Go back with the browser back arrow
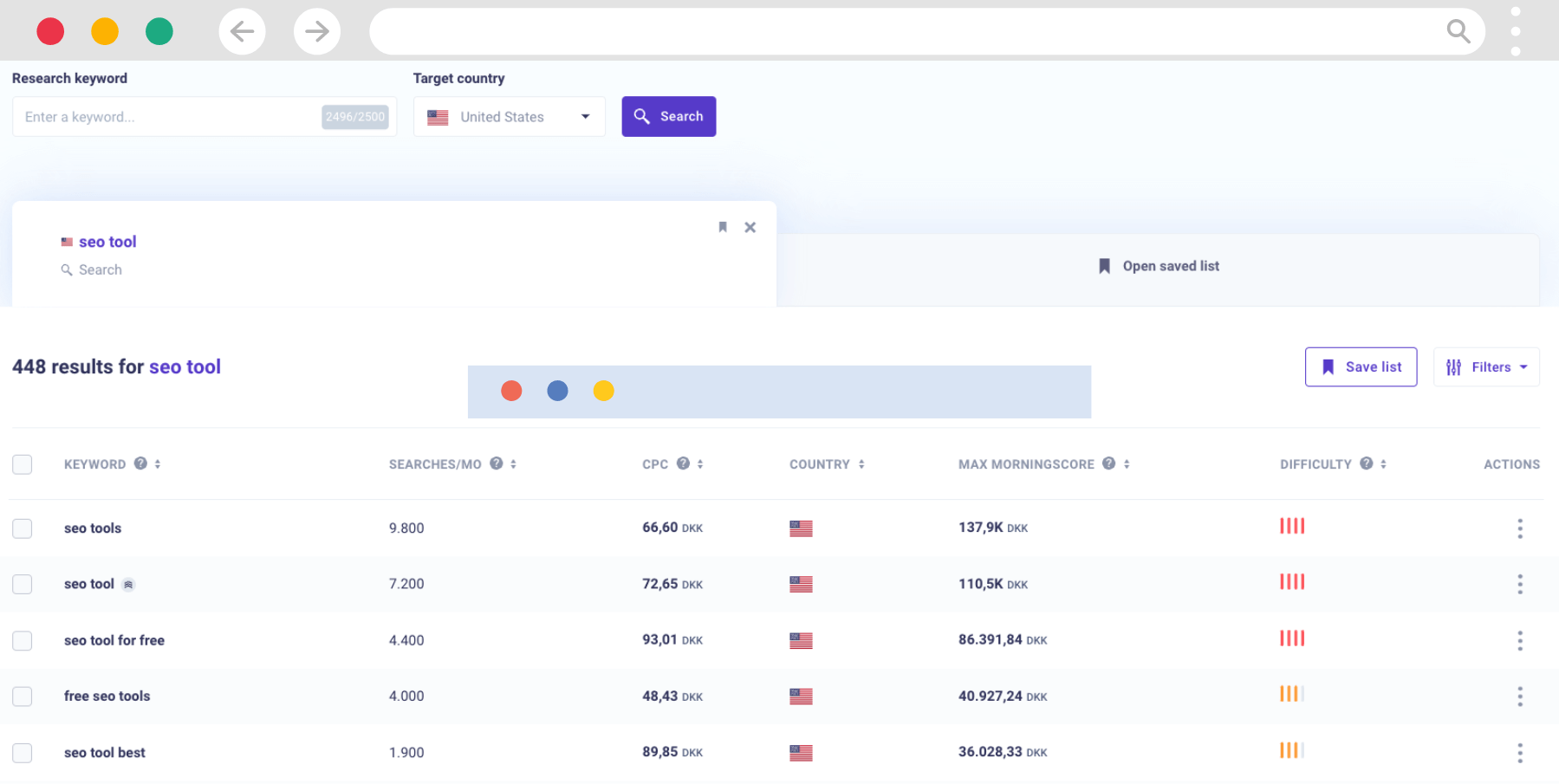The image size is (1559, 784). click(242, 32)
